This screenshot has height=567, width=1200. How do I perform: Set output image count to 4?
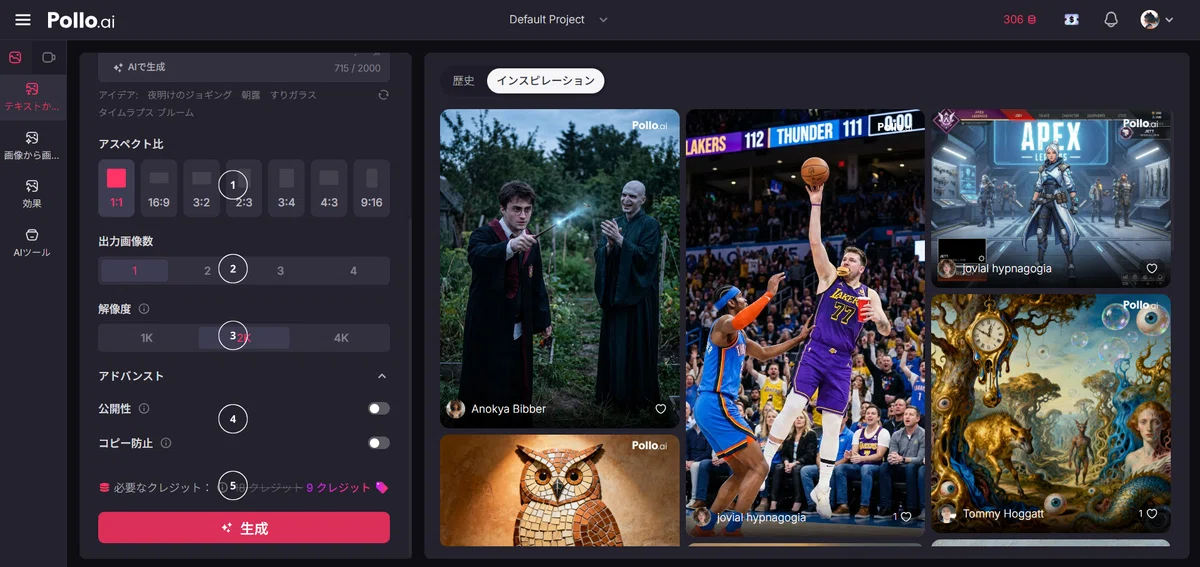(x=353, y=271)
